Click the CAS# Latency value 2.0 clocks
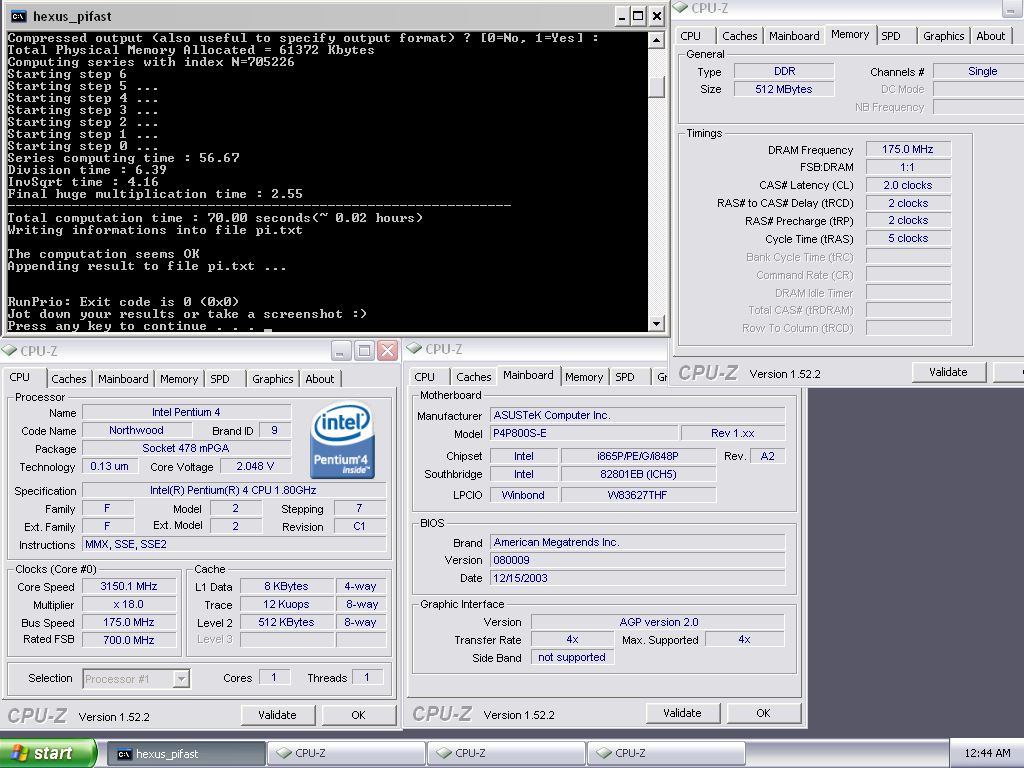This screenshot has width=1024, height=768. (x=908, y=185)
